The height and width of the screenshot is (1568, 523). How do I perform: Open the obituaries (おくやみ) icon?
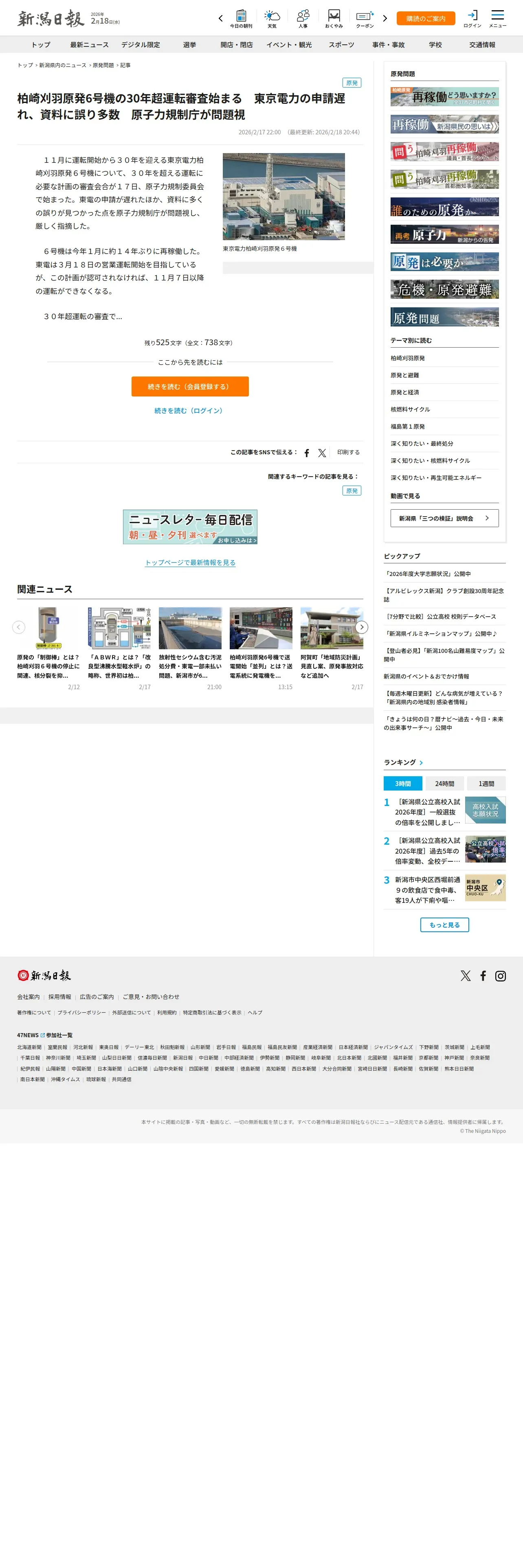334,18
